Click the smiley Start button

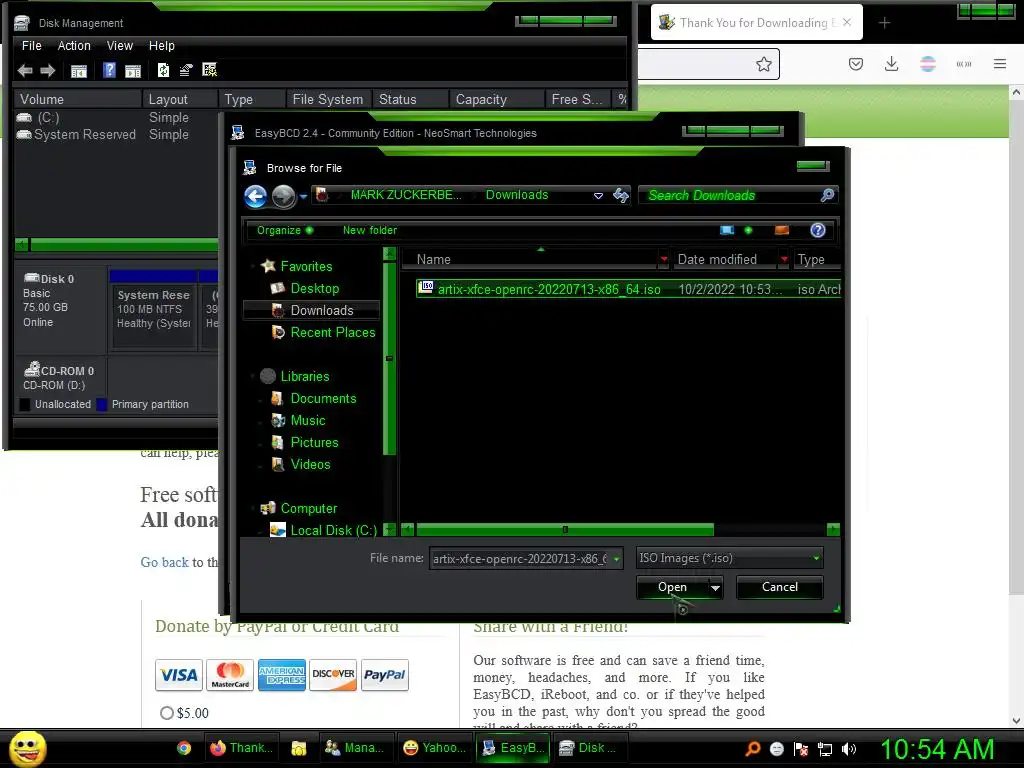click(28, 749)
